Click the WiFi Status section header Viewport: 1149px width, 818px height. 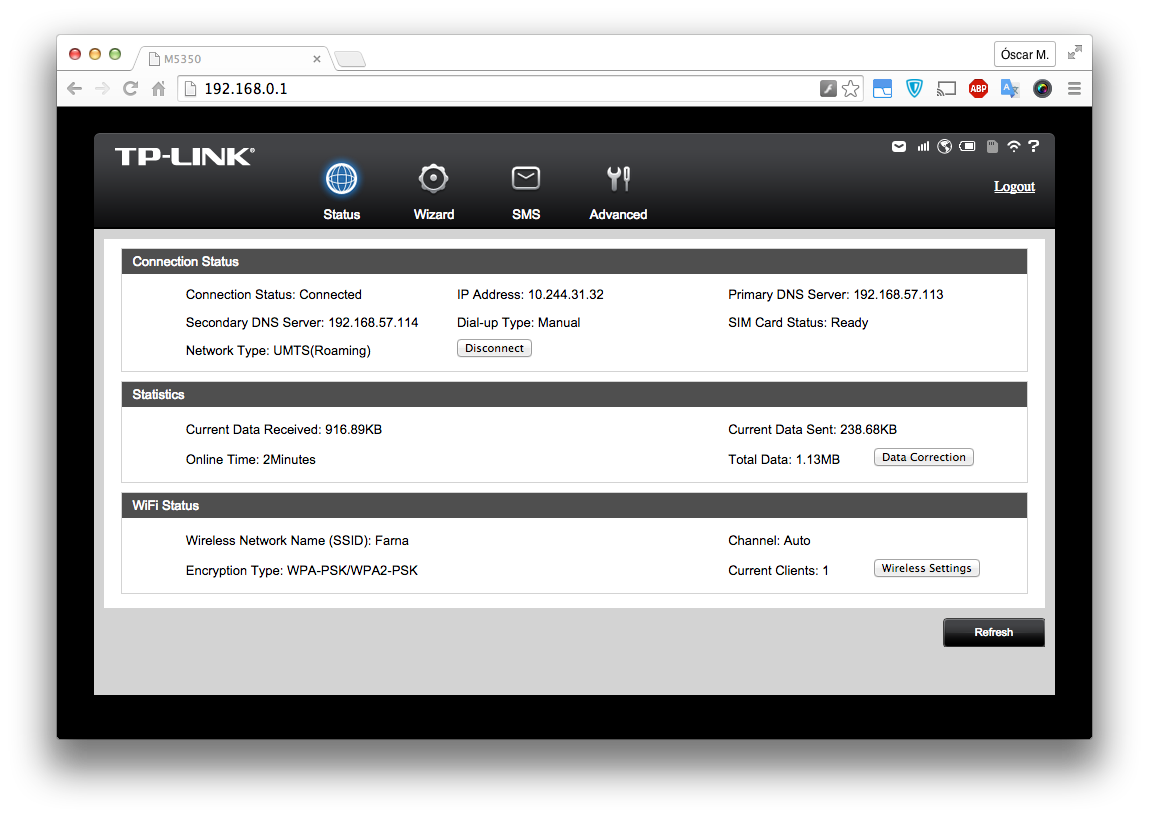(574, 505)
